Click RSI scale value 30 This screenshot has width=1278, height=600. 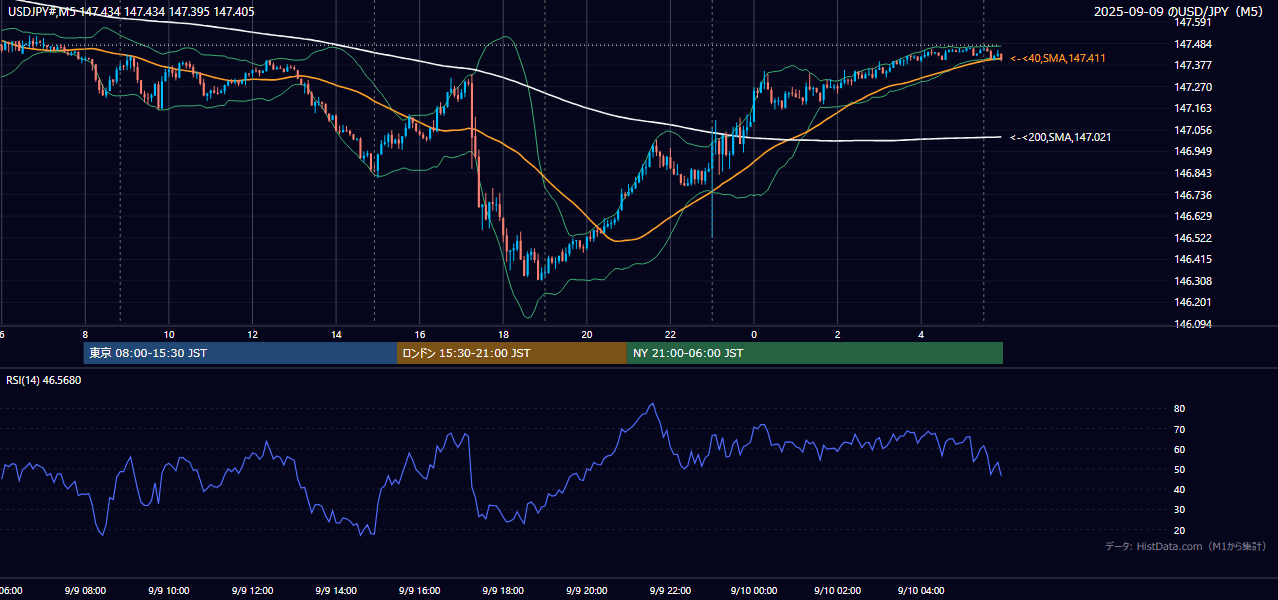(1179, 510)
